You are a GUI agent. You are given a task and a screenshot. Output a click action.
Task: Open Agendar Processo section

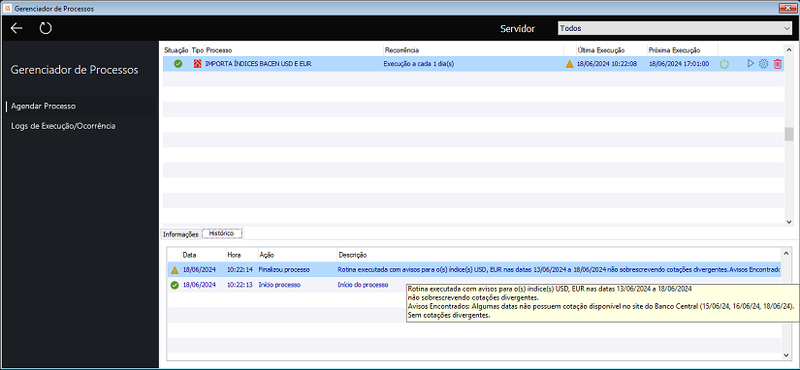(x=43, y=106)
